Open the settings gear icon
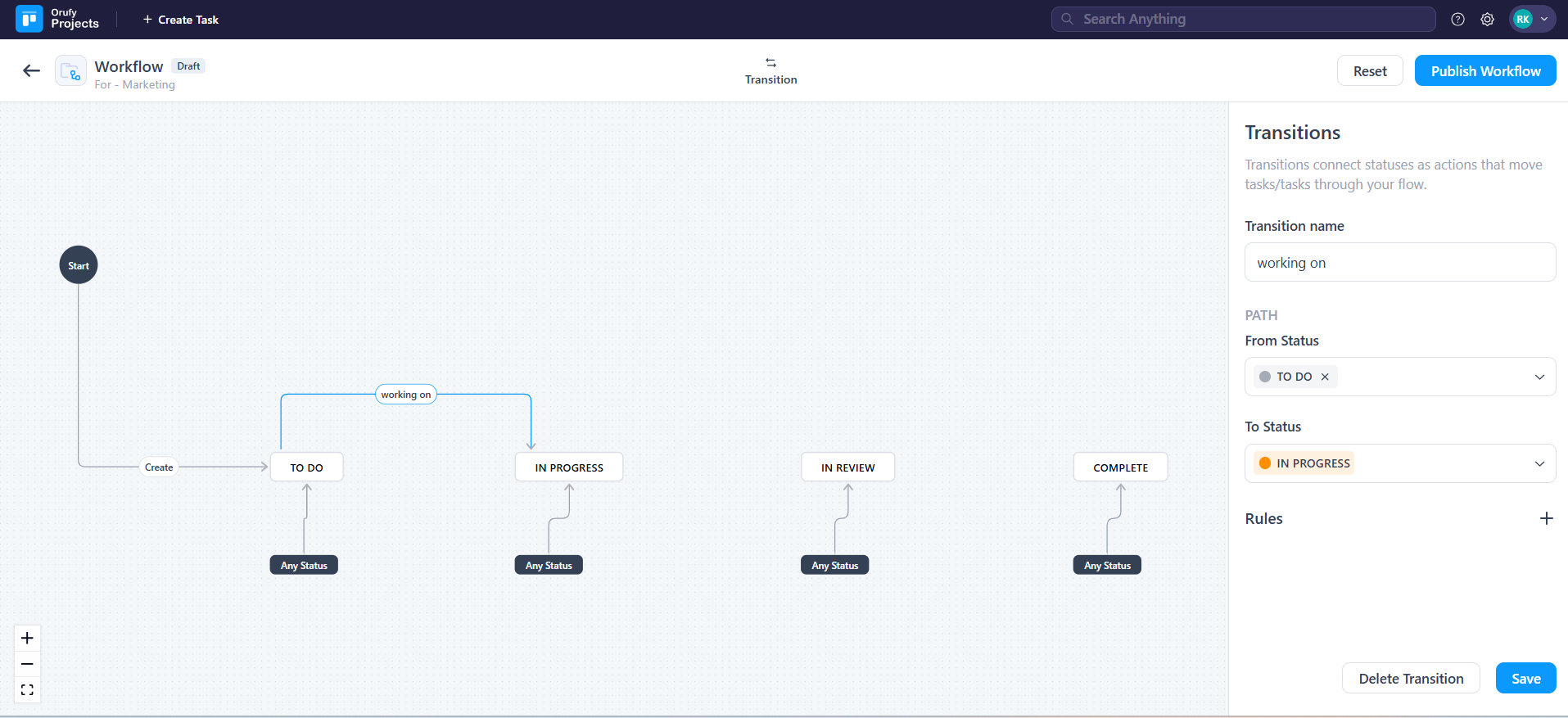Image resolution: width=1568 pixels, height=718 pixels. point(1487,20)
